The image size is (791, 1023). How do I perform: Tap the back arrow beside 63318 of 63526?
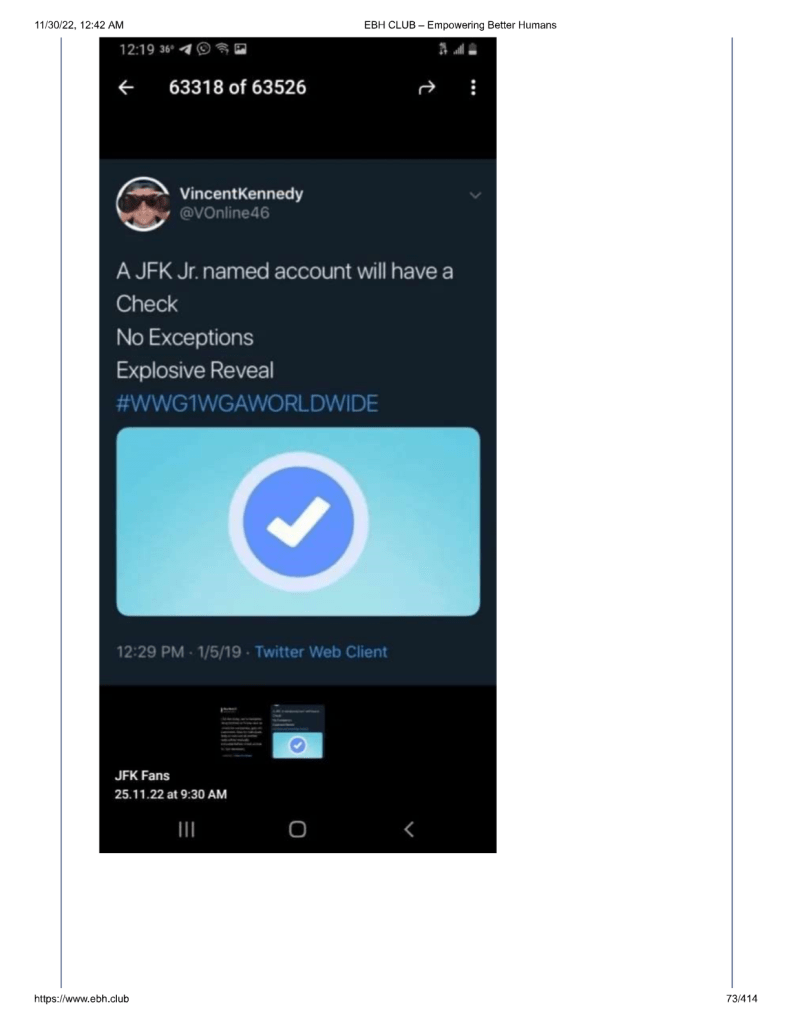coord(125,87)
